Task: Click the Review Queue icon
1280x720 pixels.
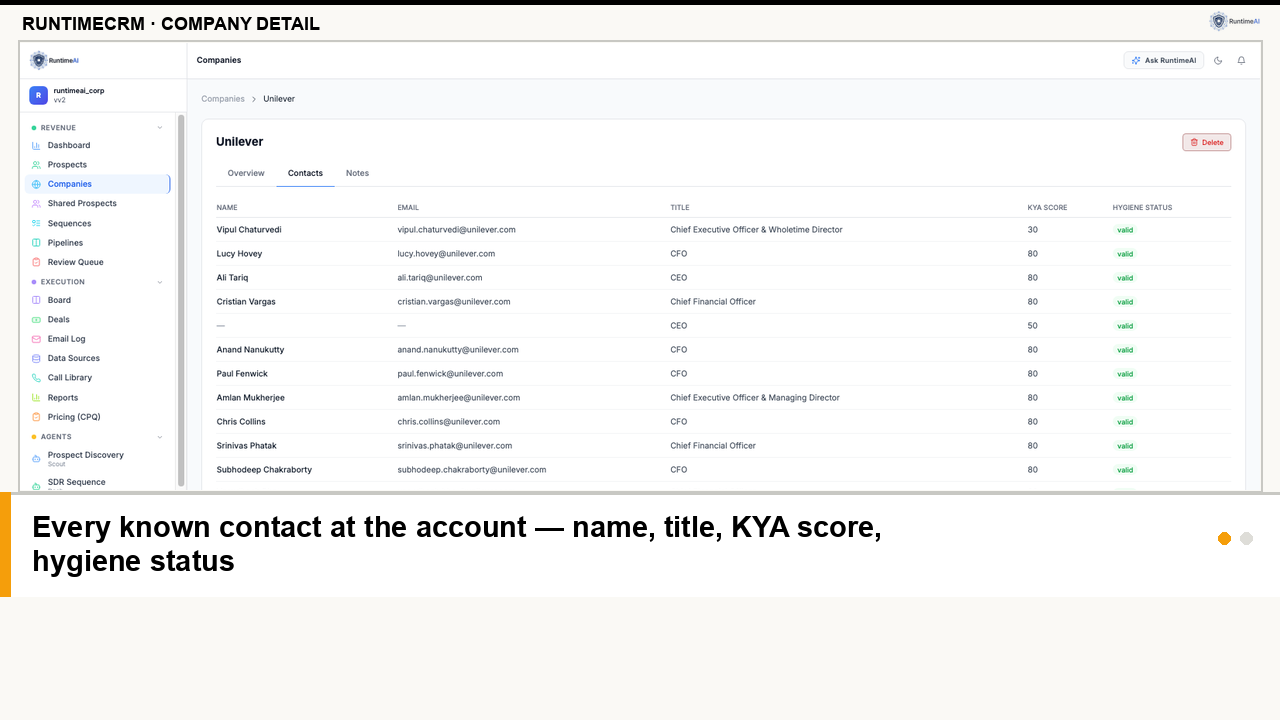Action: point(37,262)
